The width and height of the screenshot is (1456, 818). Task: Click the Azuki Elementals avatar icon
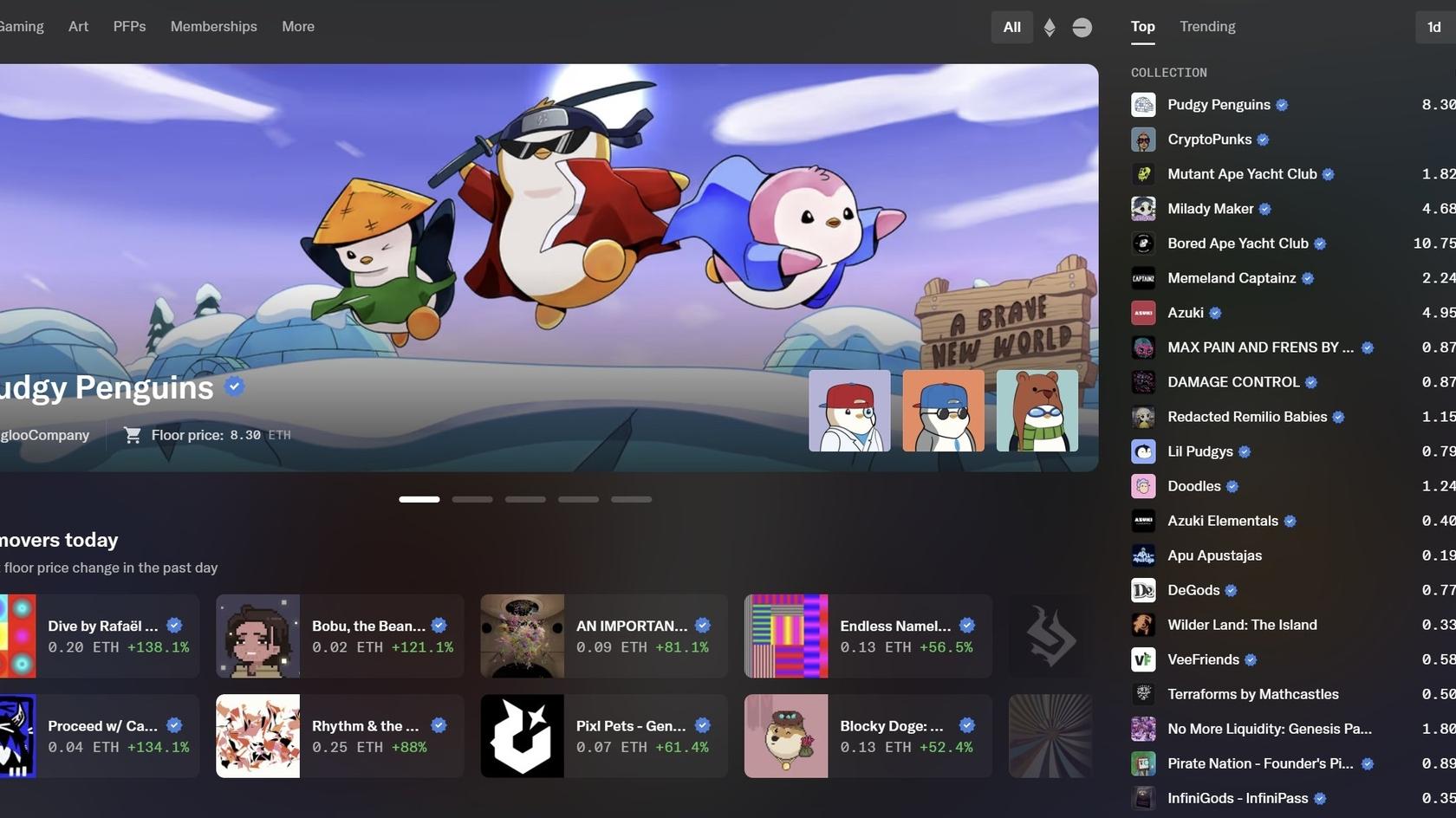pyautogui.click(x=1143, y=521)
